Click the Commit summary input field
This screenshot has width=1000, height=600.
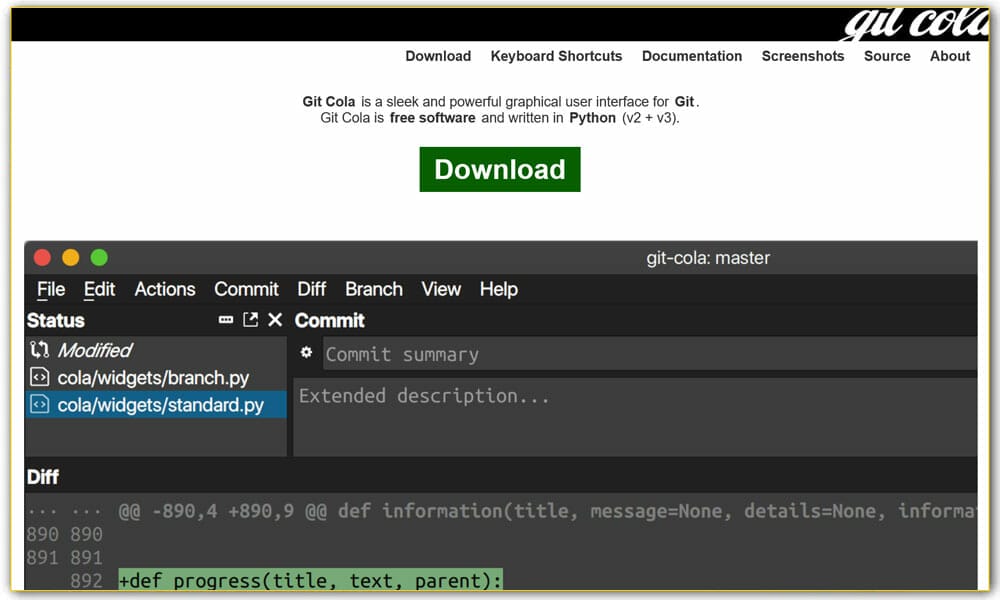[x=640, y=354]
